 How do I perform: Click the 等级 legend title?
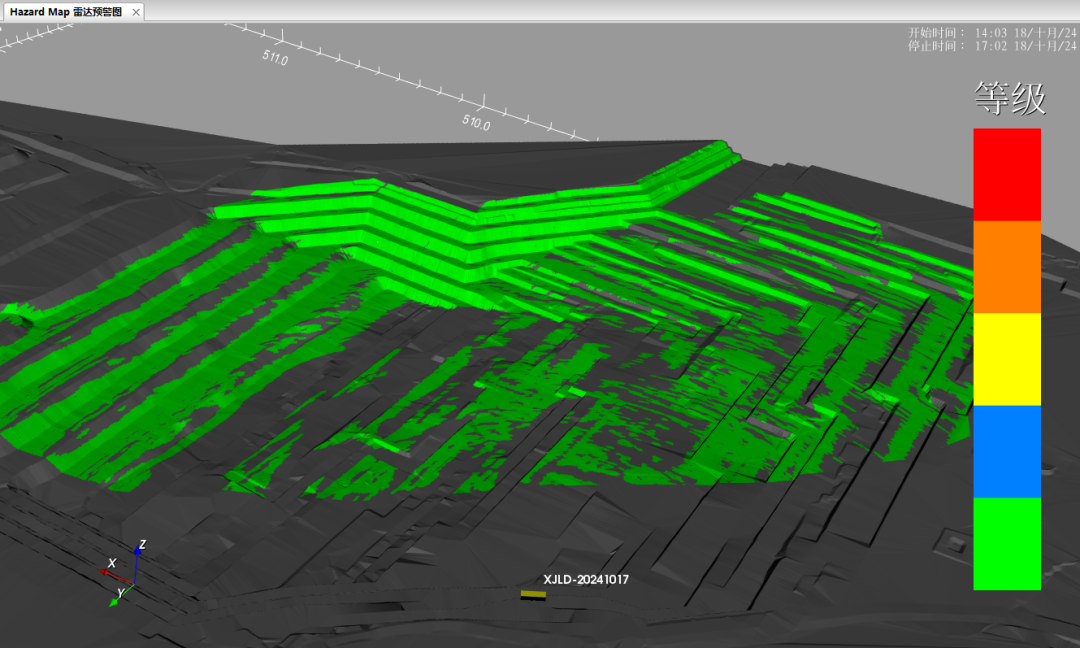point(1010,99)
